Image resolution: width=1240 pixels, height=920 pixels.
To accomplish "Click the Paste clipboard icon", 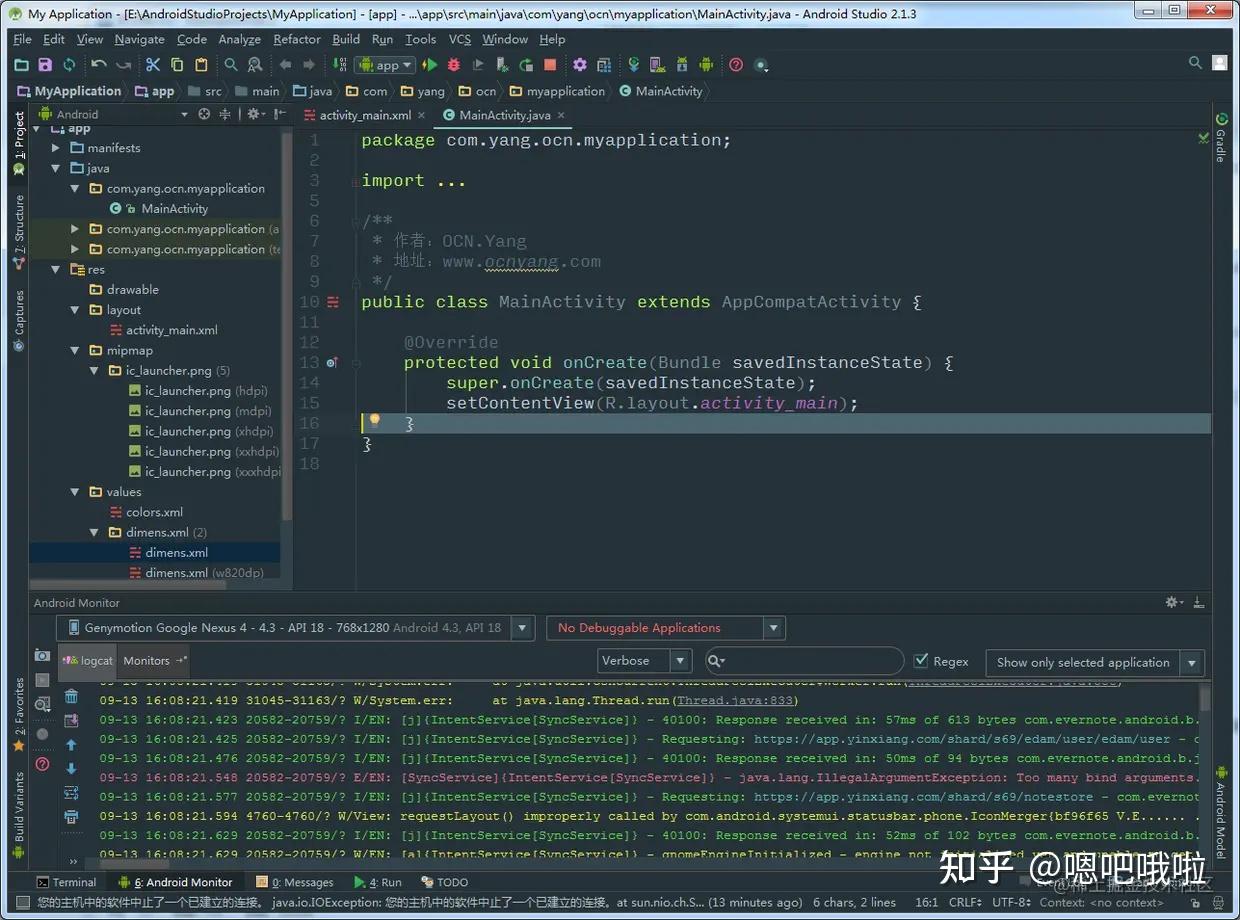I will 201,65.
